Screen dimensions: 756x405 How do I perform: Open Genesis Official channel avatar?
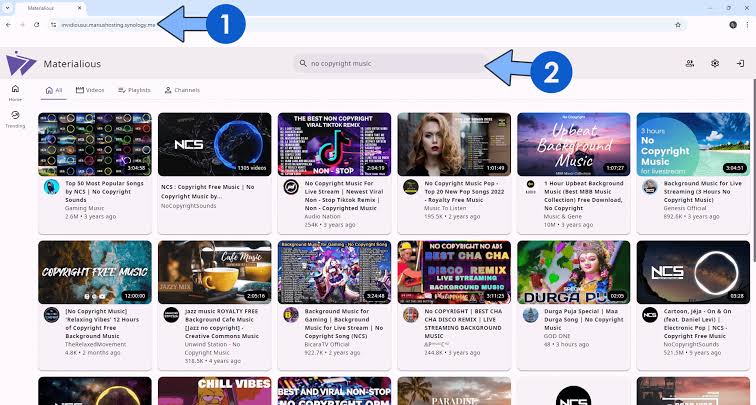tap(650, 187)
